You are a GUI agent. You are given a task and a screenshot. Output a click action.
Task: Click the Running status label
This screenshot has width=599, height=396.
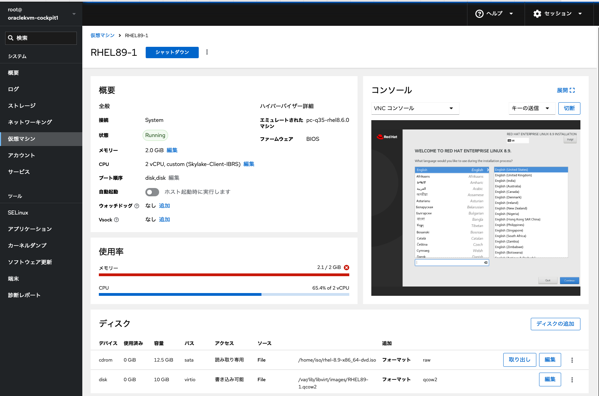(x=155, y=135)
